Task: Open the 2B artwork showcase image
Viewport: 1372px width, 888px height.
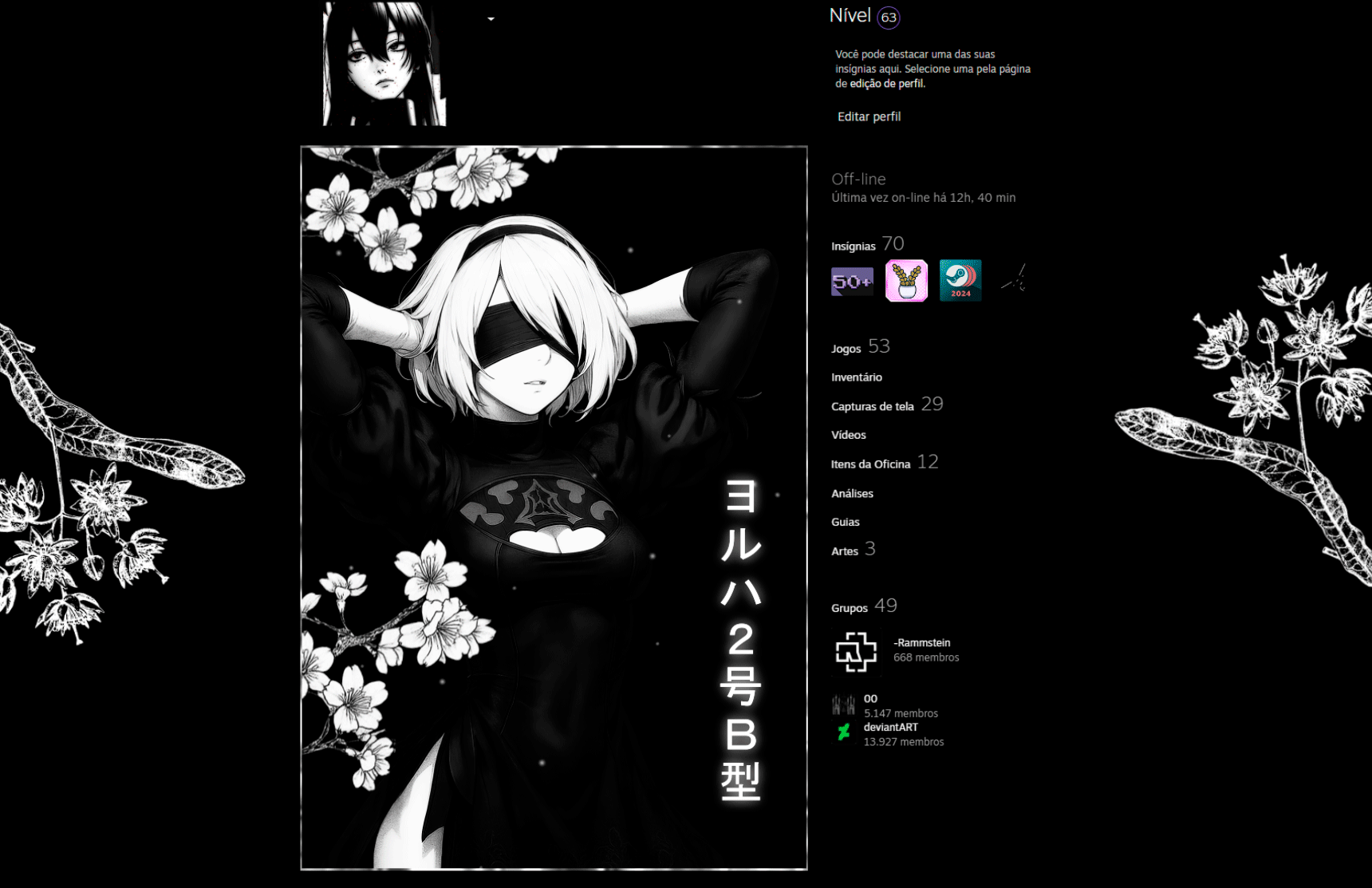Action: click(554, 507)
